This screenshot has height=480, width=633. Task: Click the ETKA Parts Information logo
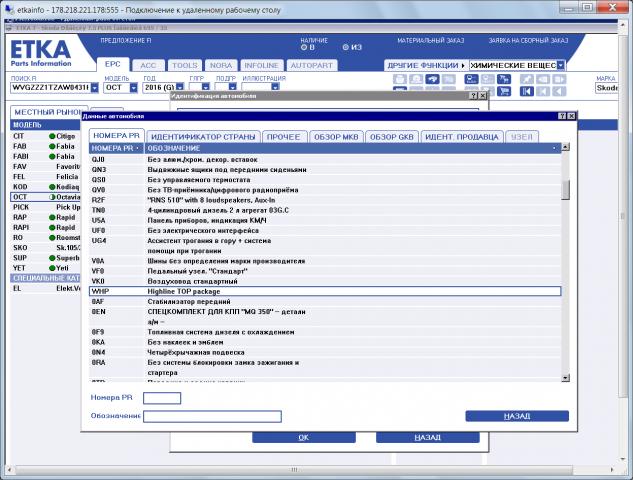(x=41, y=53)
